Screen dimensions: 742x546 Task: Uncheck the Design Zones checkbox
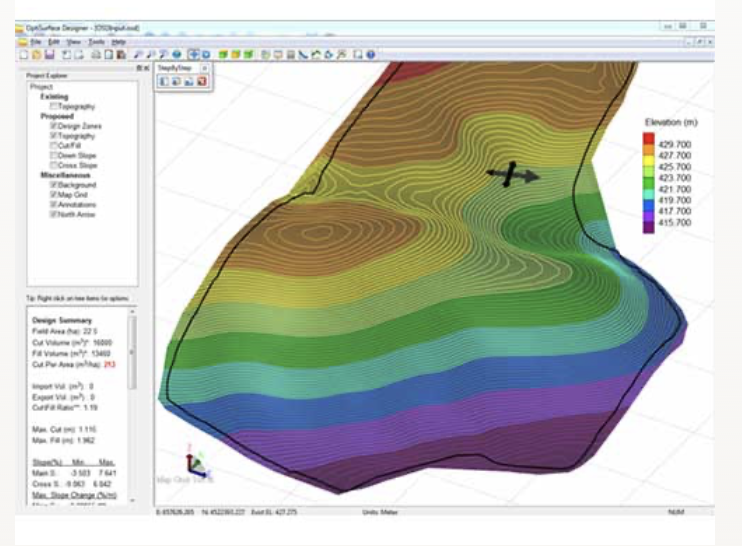[x=54, y=126]
